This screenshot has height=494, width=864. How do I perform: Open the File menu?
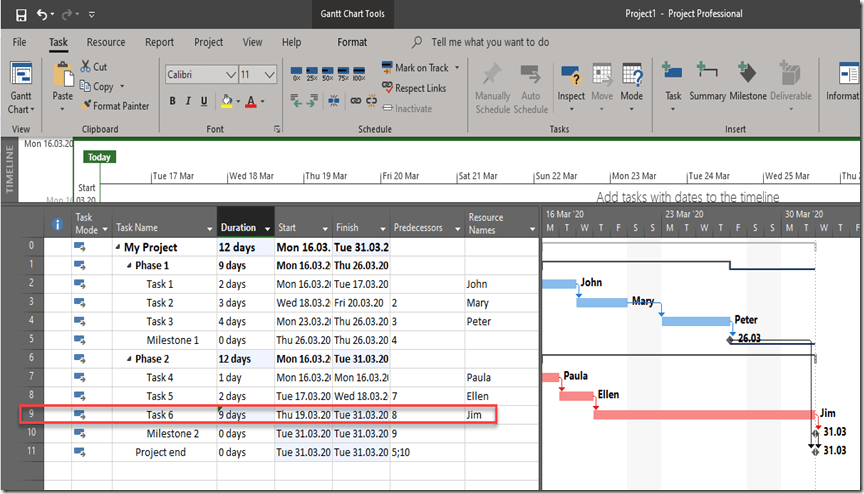(19, 42)
